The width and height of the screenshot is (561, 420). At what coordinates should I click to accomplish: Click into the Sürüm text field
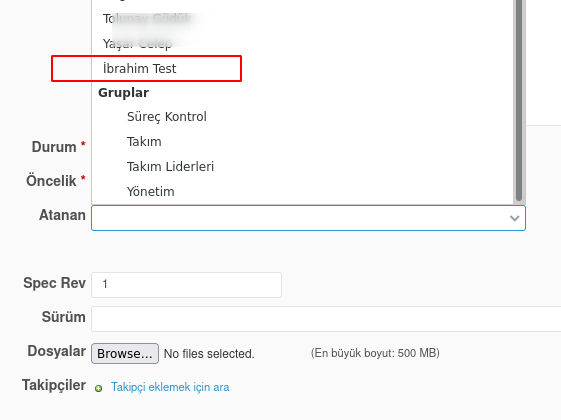click(x=326, y=319)
